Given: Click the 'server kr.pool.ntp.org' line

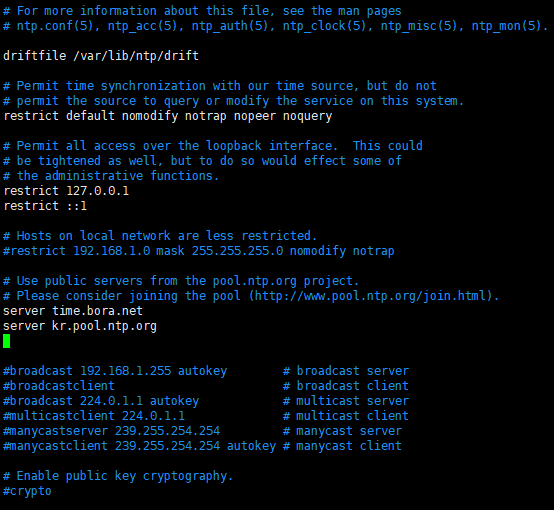Looking at the screenshot, I should pyautogui.click(x=80, y=326).
